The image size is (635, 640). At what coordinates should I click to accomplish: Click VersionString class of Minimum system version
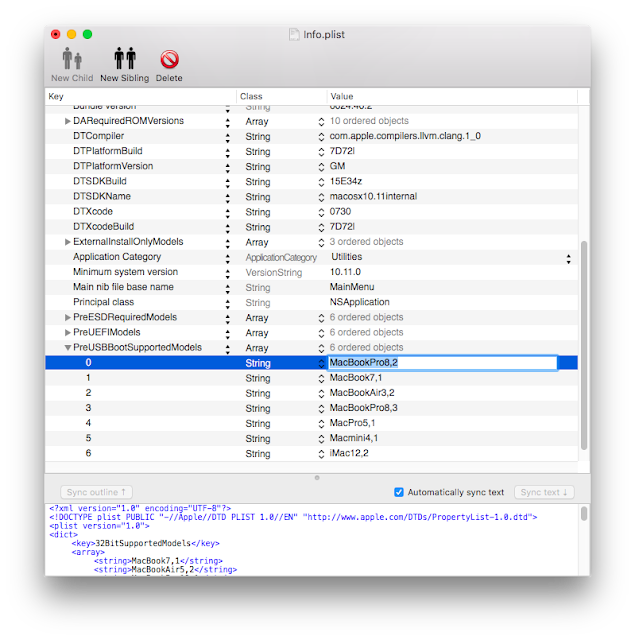pyautogui.click(x=274, y=273)
